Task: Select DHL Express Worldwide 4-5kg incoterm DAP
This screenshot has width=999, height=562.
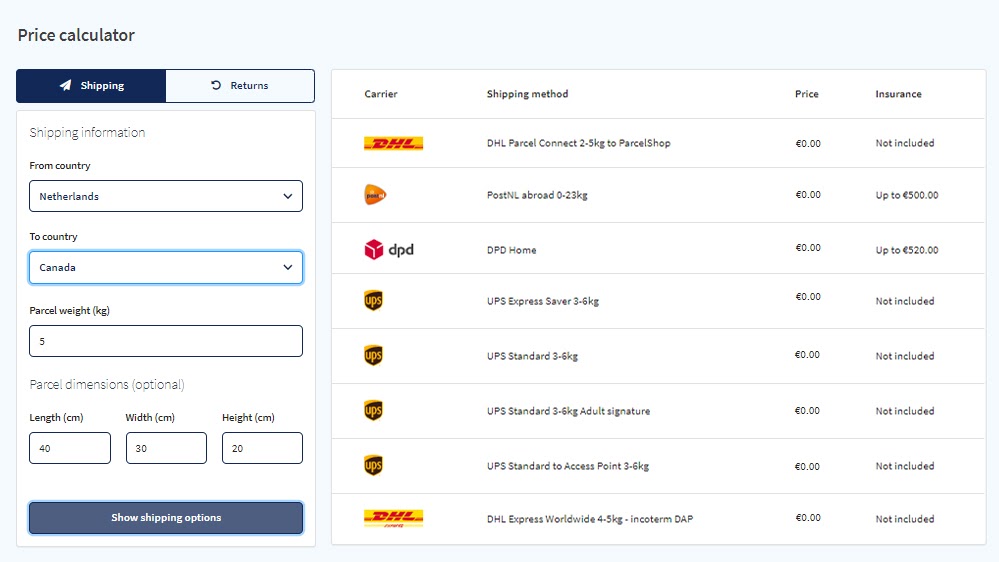Action: (x=590, y=519)
